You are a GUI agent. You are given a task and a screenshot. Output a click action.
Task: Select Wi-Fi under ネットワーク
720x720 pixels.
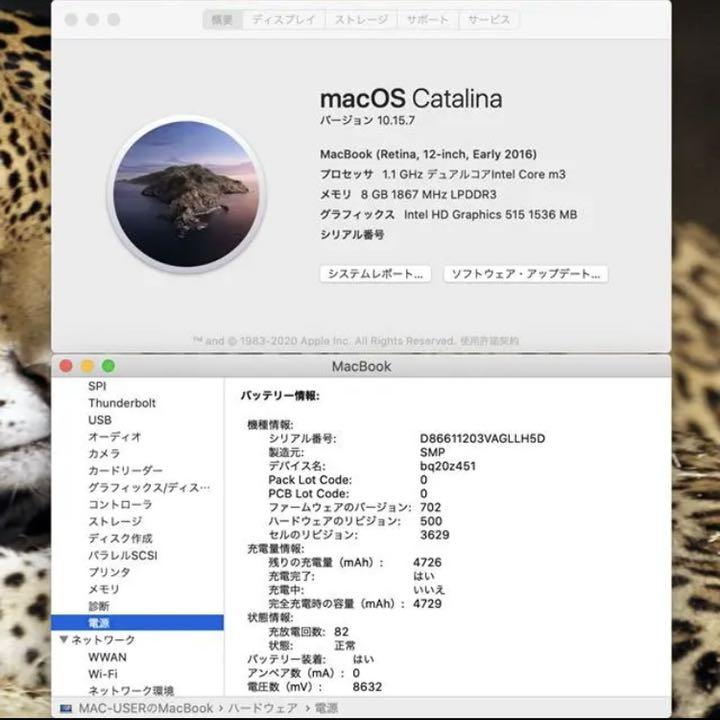(103, 674)
